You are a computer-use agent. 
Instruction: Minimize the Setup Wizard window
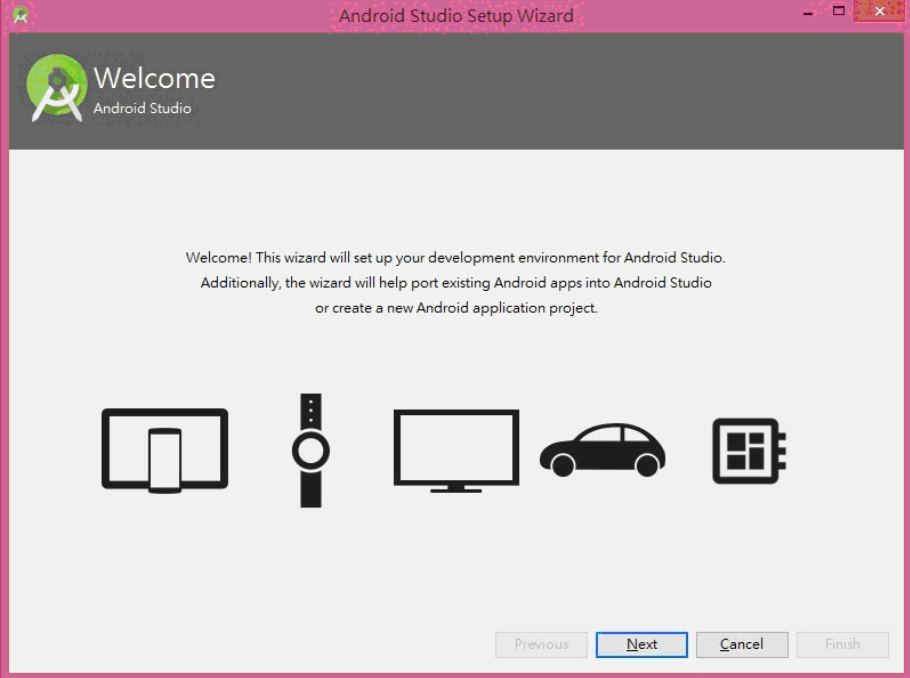[808, 12]
